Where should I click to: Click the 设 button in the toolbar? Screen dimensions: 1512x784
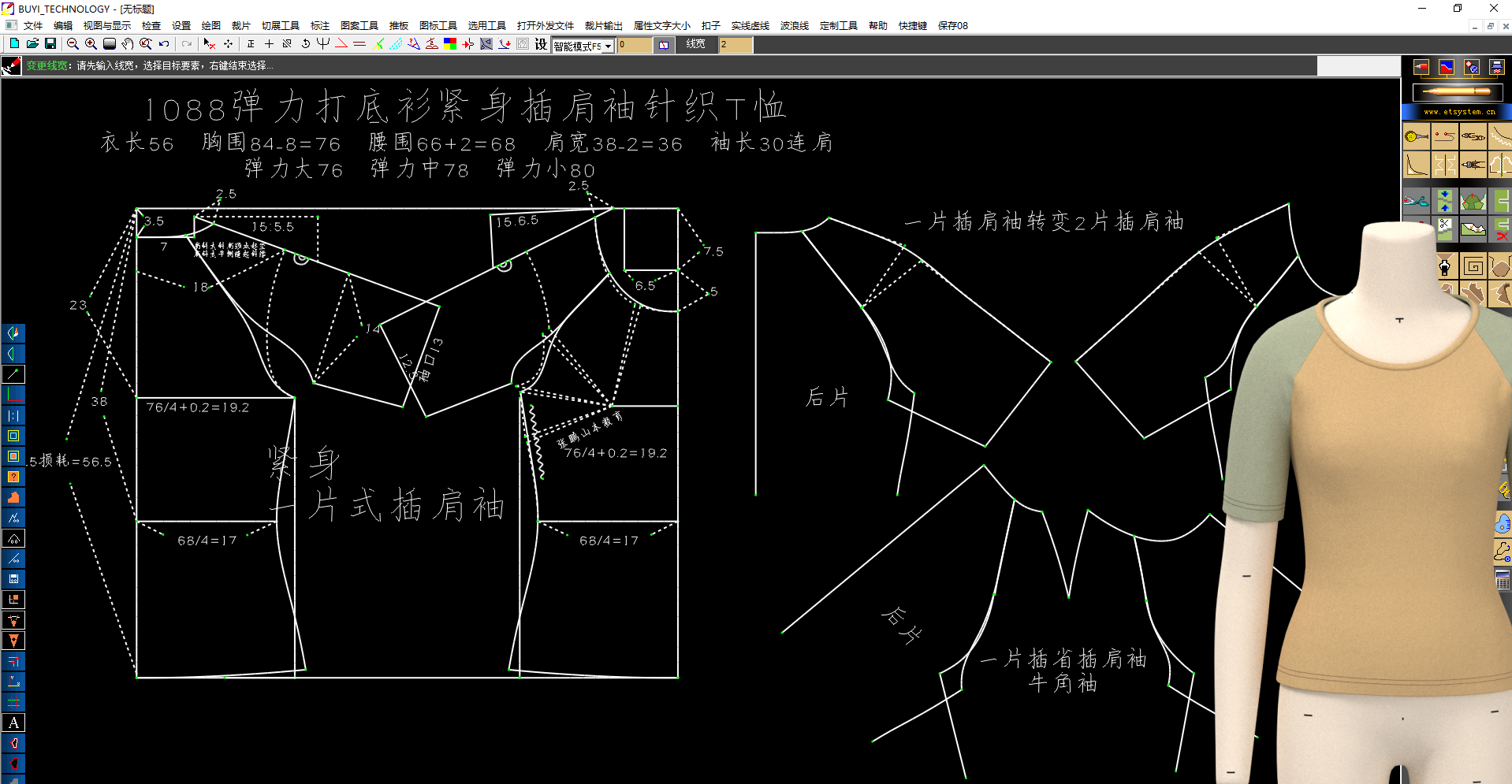[541, 45]
